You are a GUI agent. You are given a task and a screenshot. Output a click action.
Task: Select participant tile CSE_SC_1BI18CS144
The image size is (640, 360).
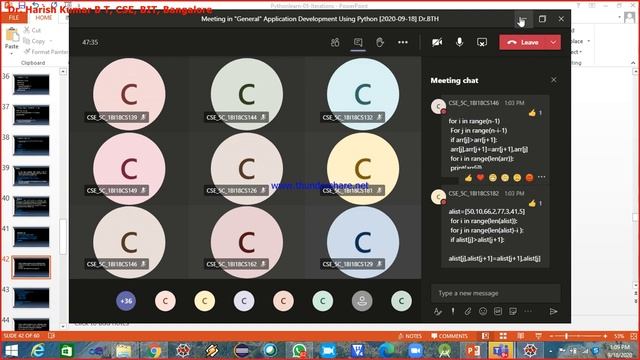coord(247,94)
